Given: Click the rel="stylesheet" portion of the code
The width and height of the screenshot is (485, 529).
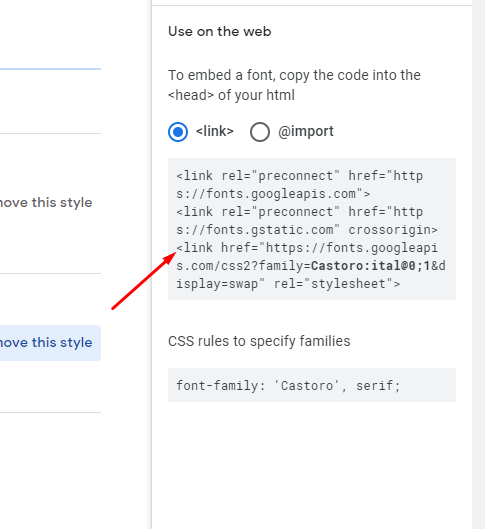Looking at the screenshot, I should [x=337, y=284].
